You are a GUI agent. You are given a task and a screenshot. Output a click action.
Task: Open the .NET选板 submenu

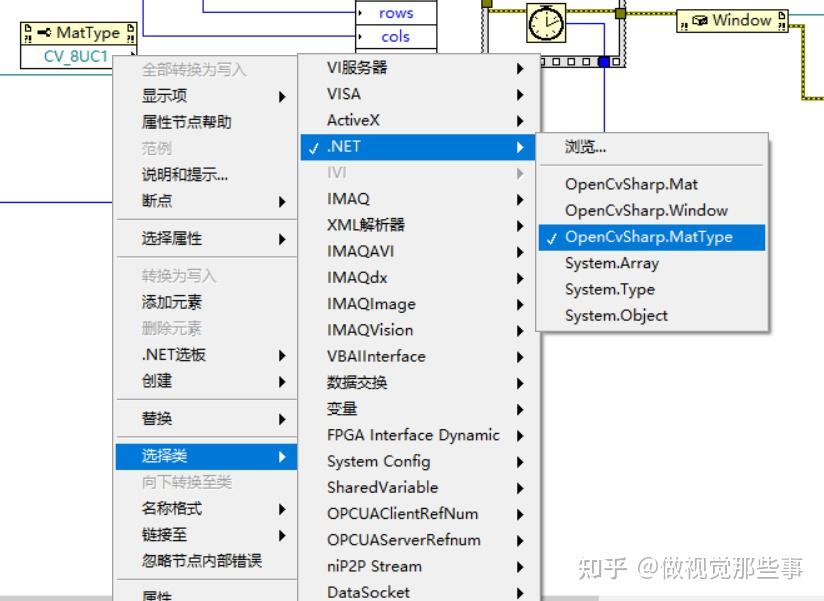pos(207,355)
